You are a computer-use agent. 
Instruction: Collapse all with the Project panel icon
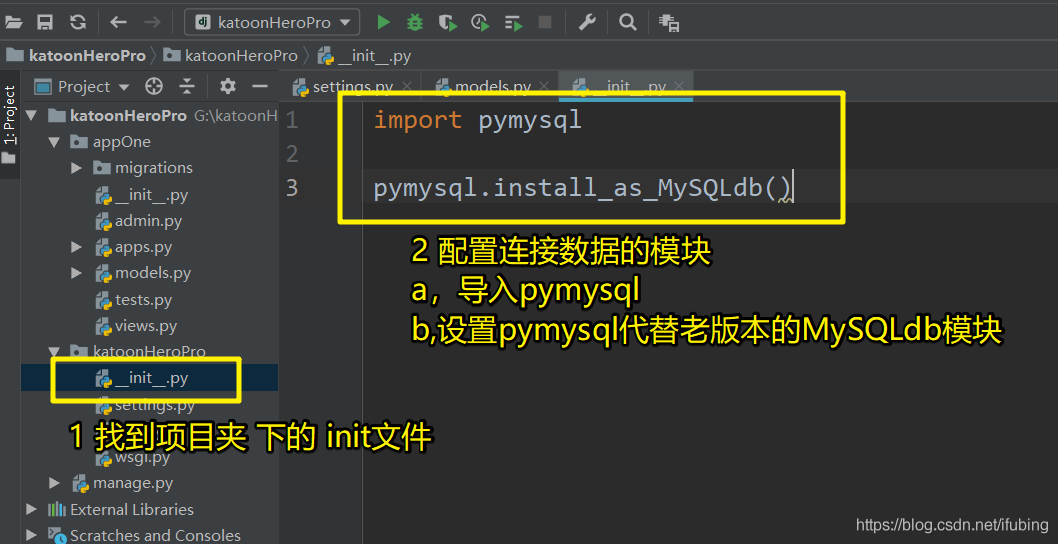point(187,86)
